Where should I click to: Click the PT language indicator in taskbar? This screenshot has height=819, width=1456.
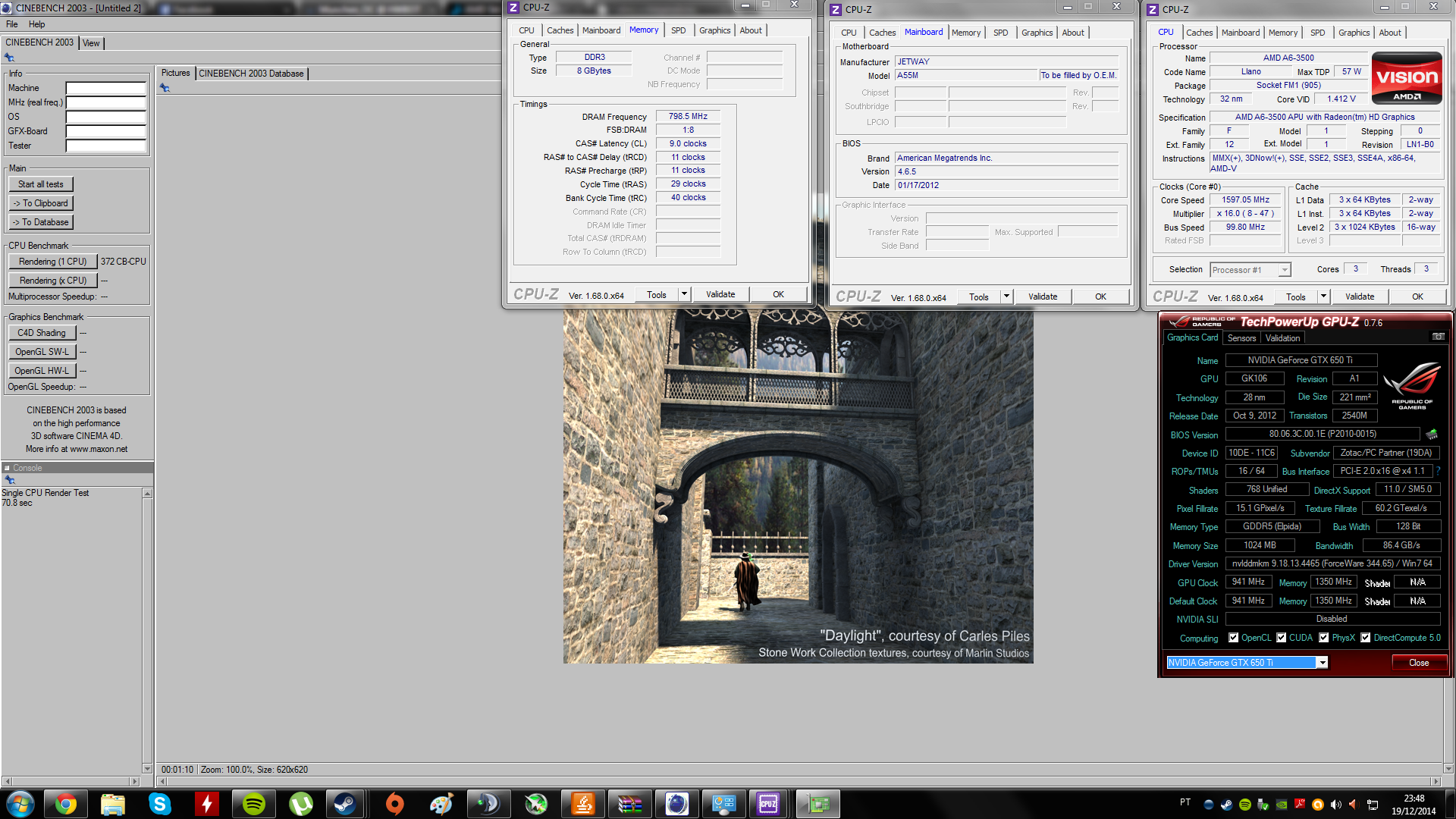1185,802
